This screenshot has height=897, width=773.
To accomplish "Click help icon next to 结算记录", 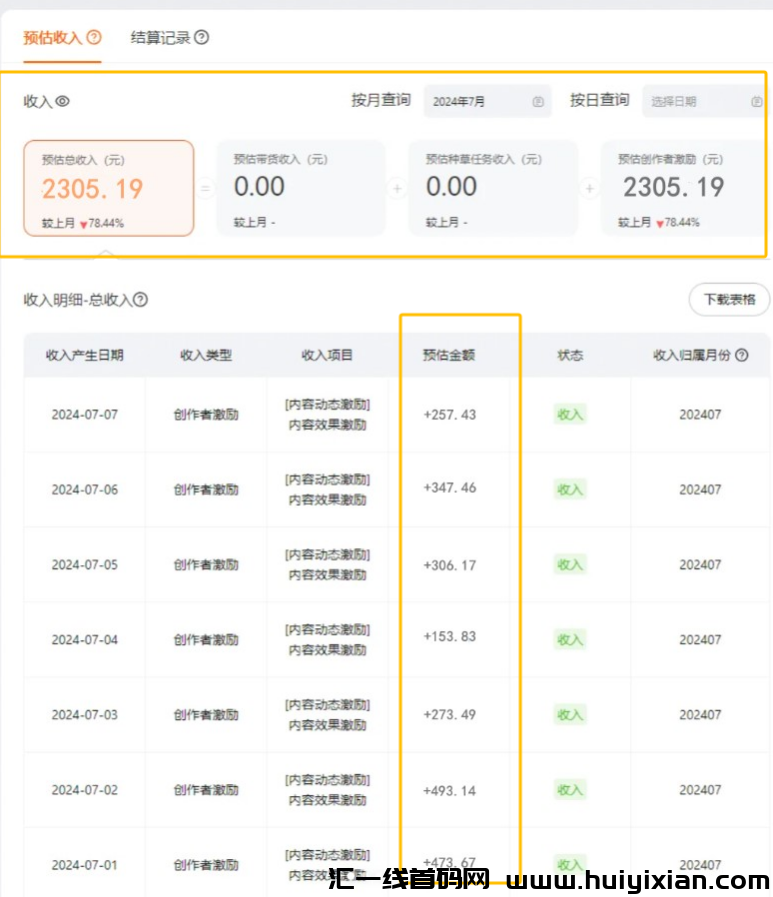I will [x=201, y=38].
